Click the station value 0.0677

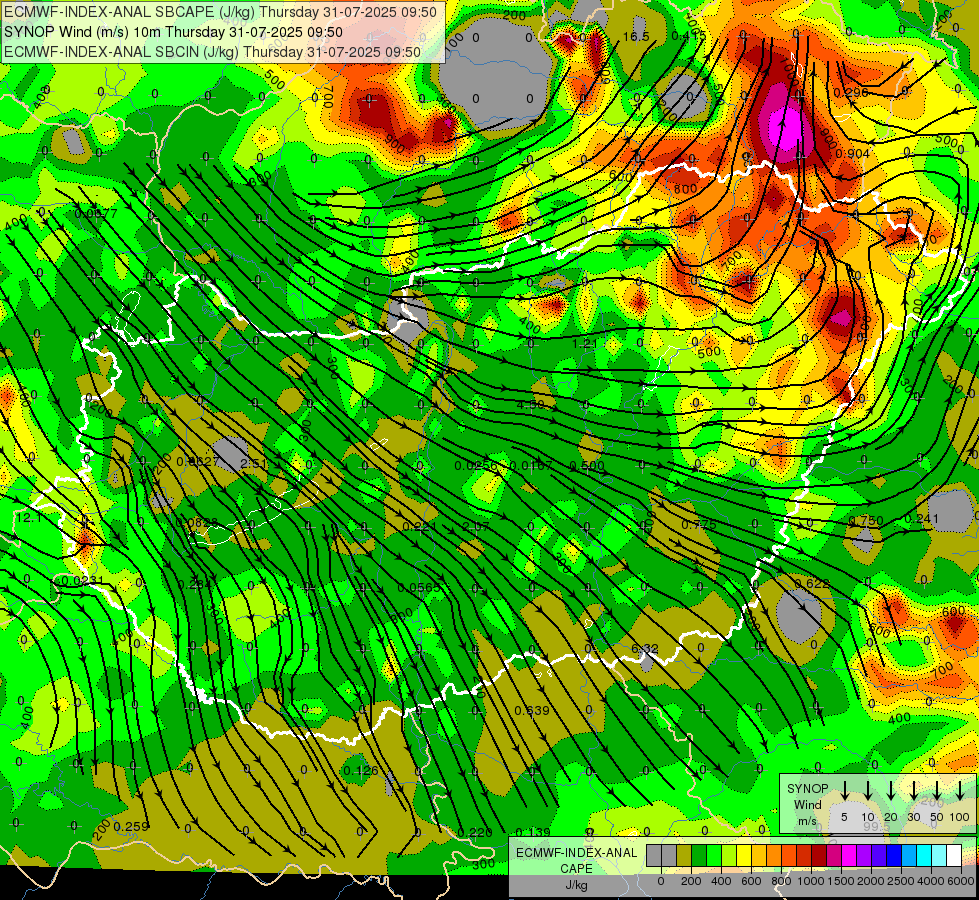(x=96, y=214)
